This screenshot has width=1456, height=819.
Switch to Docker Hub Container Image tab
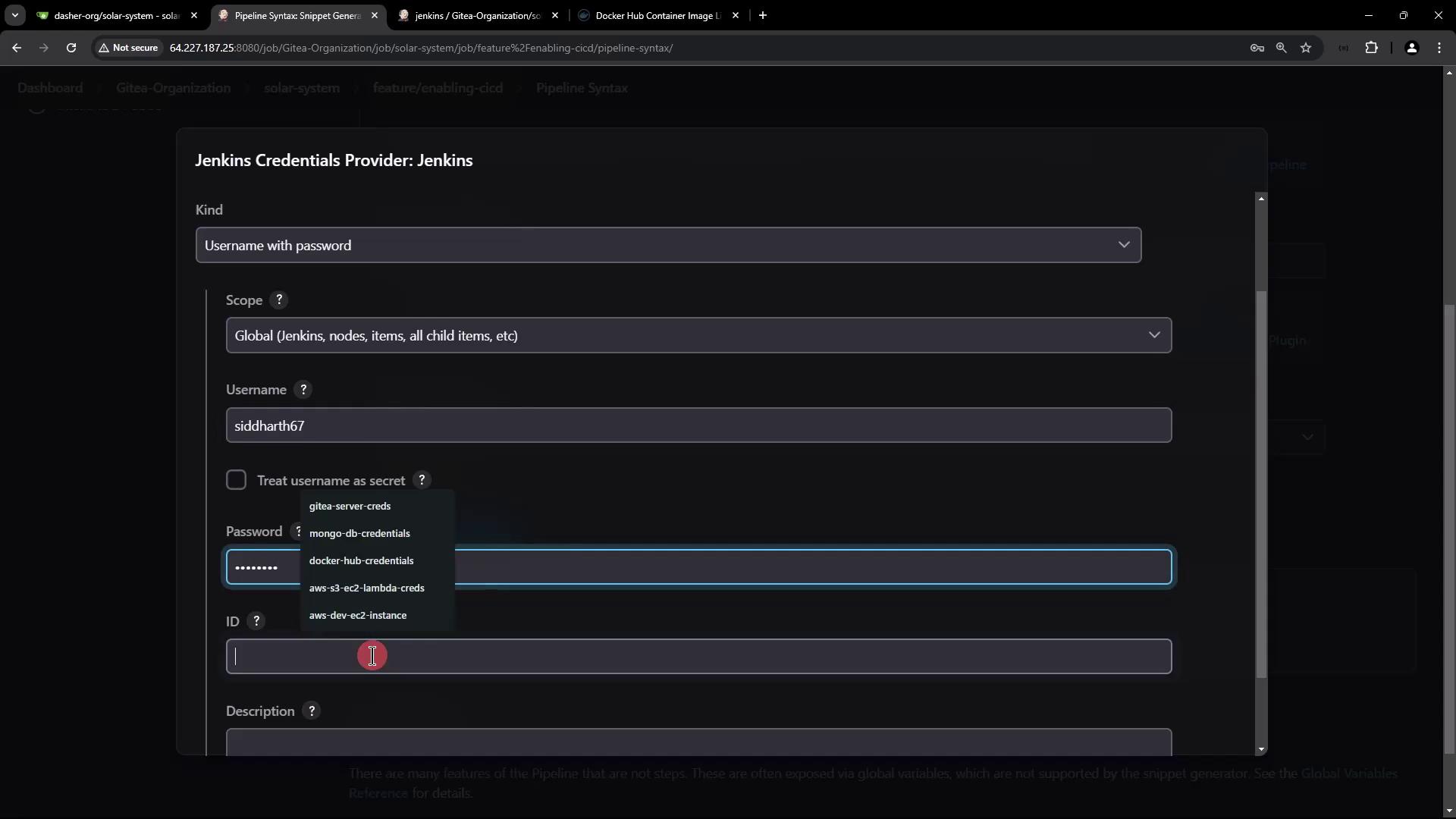pos(657,15)
